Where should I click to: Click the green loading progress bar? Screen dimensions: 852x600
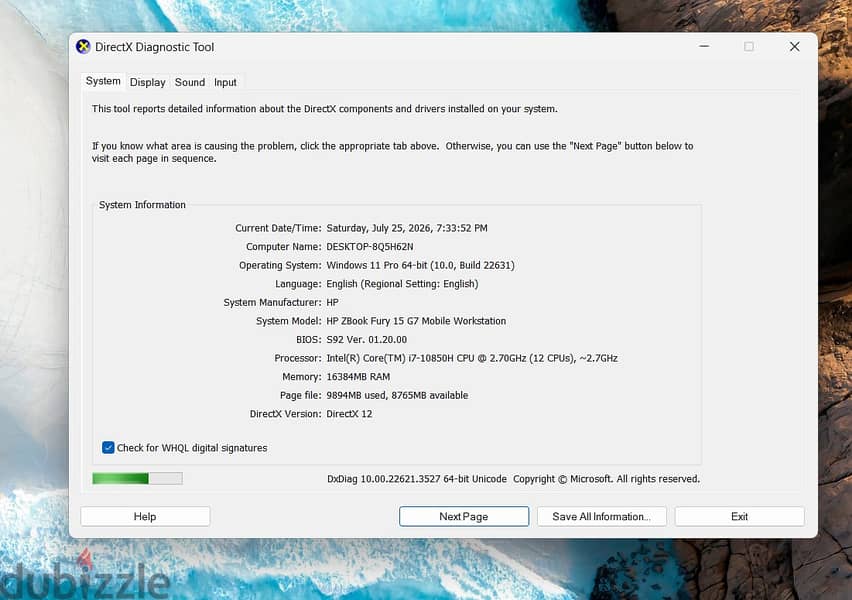point(137,478)
